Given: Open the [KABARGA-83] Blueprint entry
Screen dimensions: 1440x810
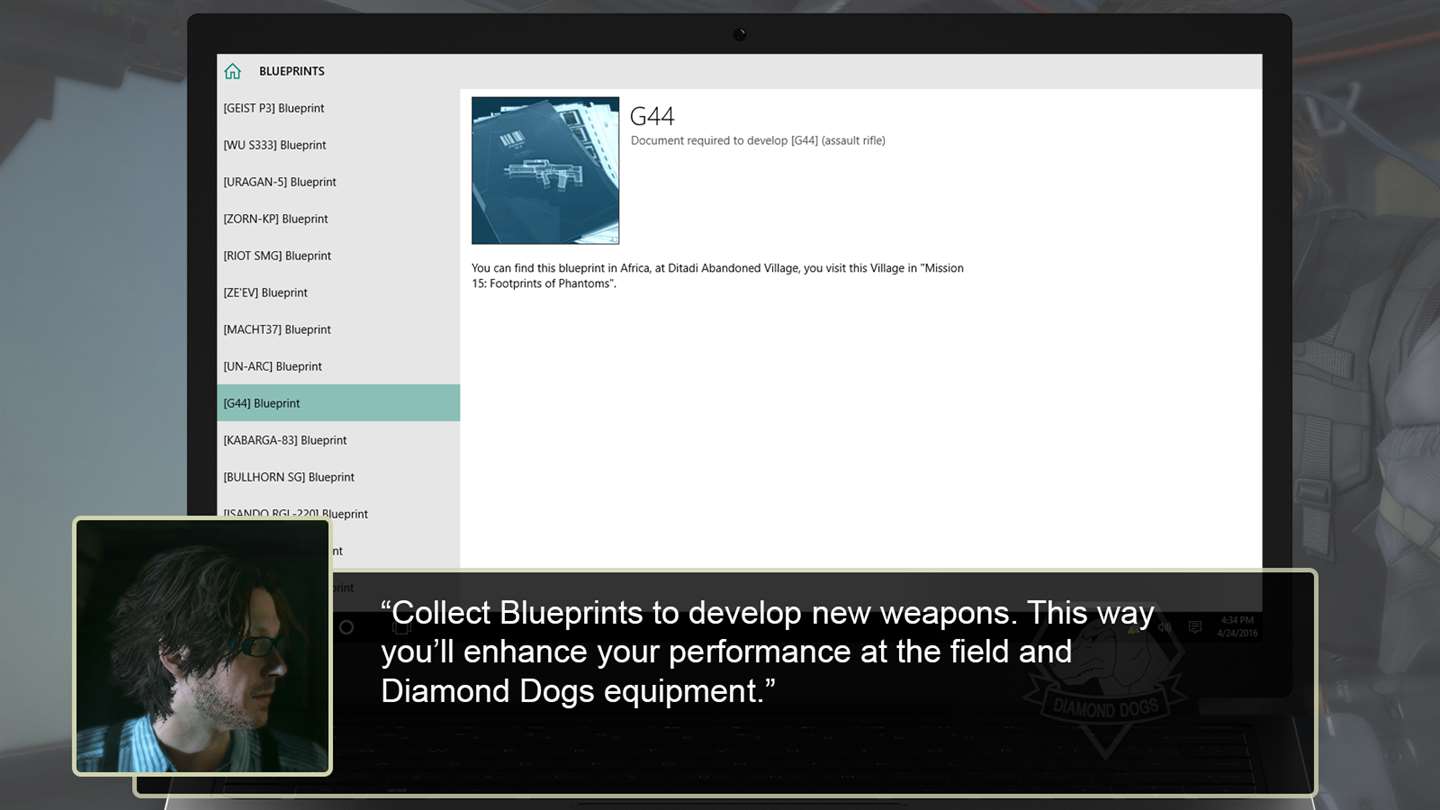Looking at the screenshot, I should point(339,440).
